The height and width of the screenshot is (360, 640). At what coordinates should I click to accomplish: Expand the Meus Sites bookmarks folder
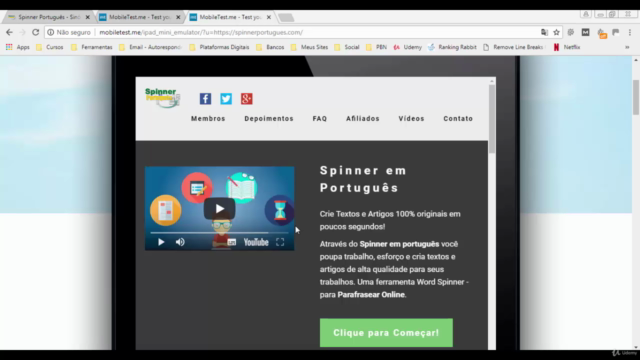point(309,47)
